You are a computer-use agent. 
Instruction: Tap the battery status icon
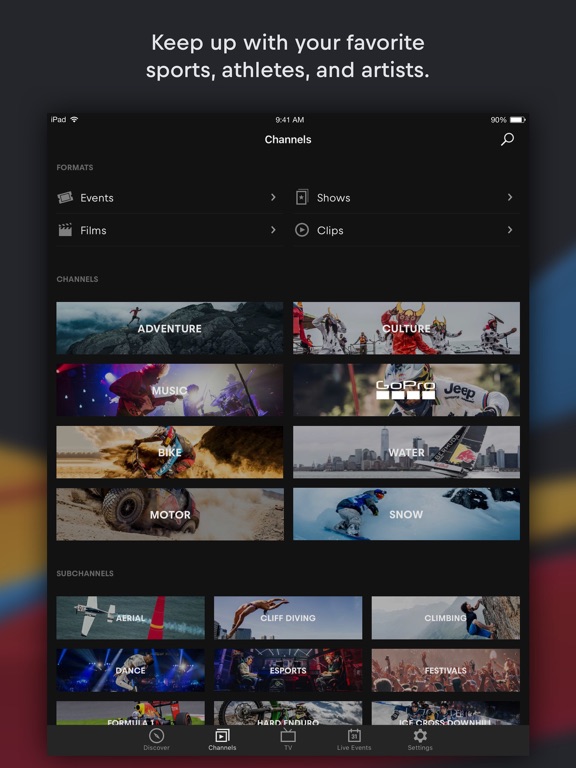(x=517, y=120)
